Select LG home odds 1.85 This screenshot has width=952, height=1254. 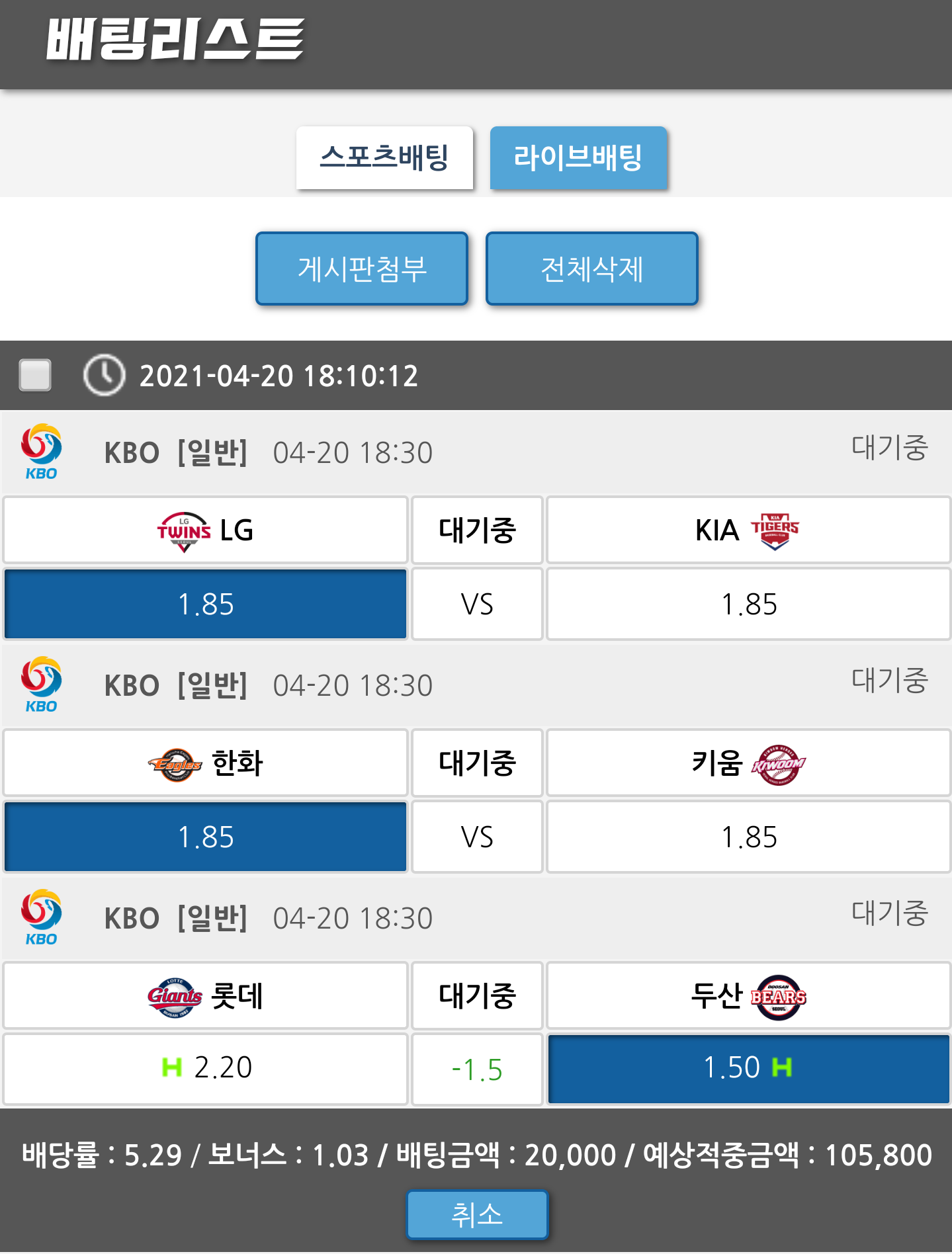[x=206, y=605]
